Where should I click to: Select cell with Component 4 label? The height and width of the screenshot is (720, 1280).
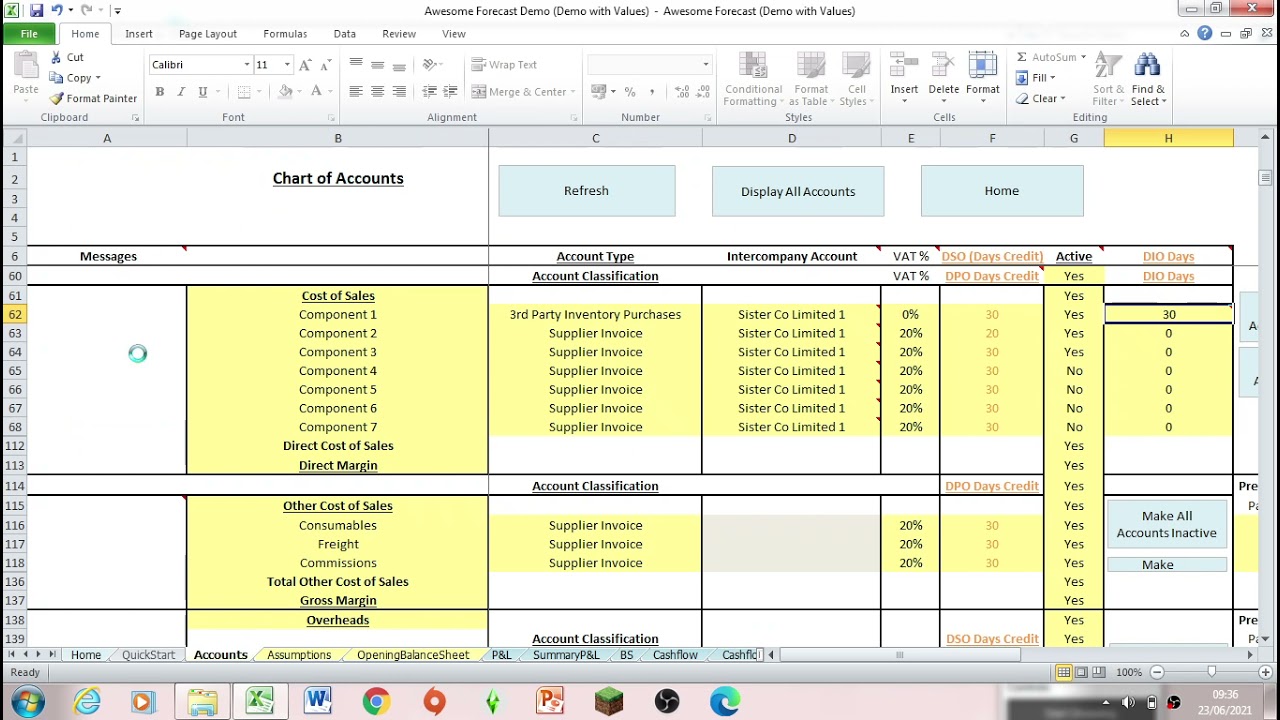tap(338, 371)
